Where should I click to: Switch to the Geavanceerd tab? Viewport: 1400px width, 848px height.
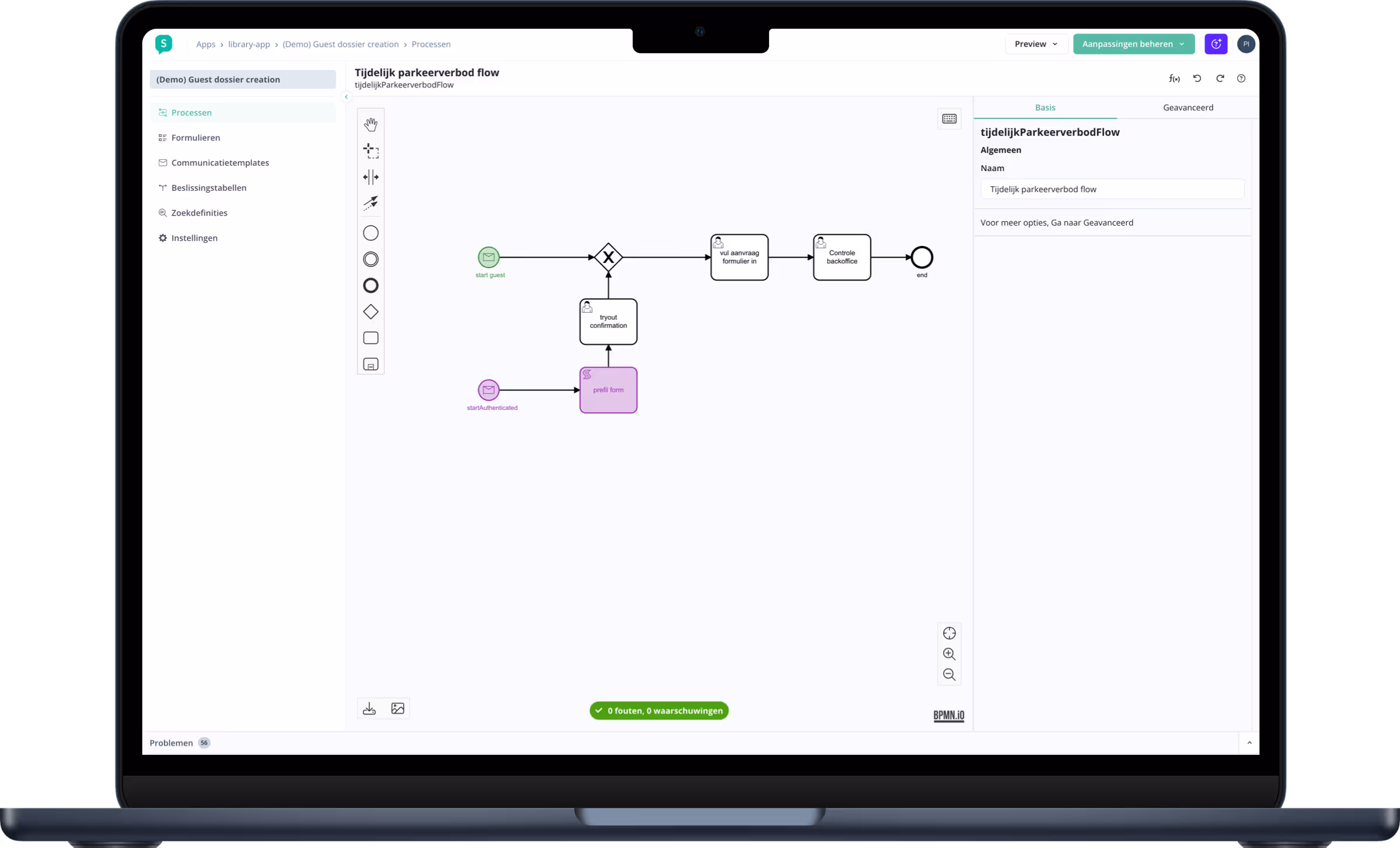click(1187, 108)
